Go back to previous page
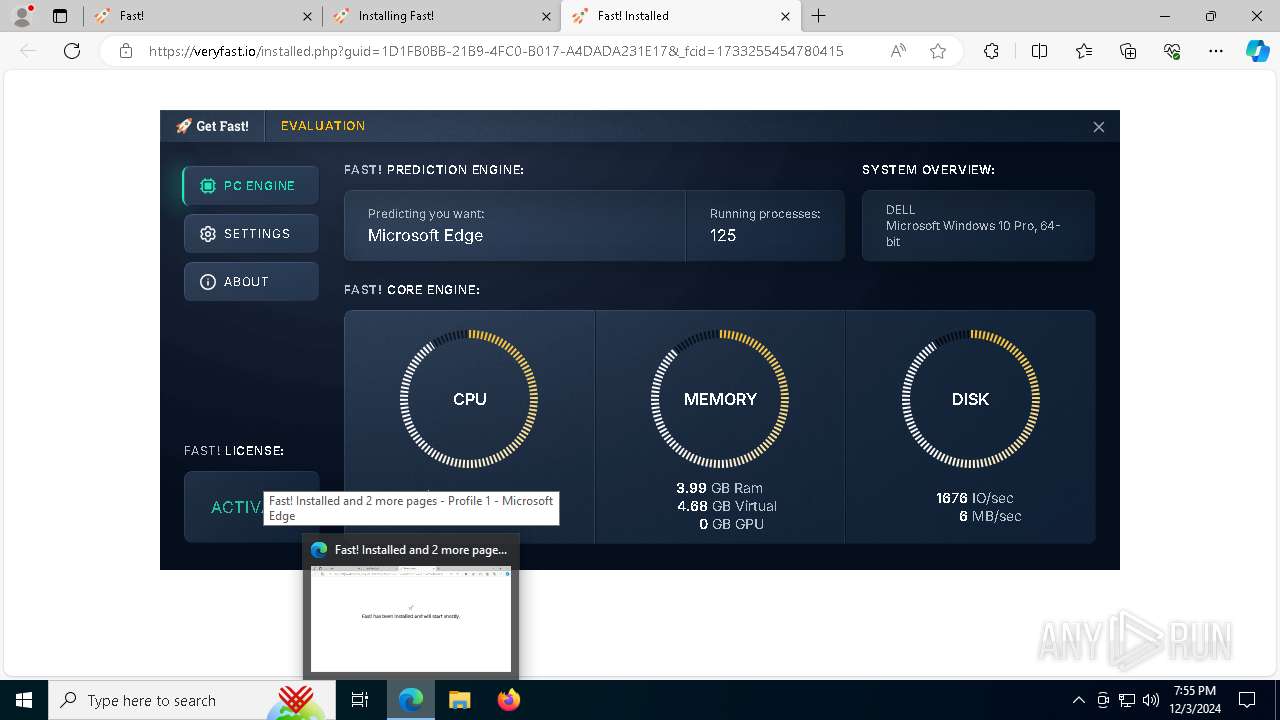The height and width of the screenshot is (720, 1280). [x=28, y=51]
